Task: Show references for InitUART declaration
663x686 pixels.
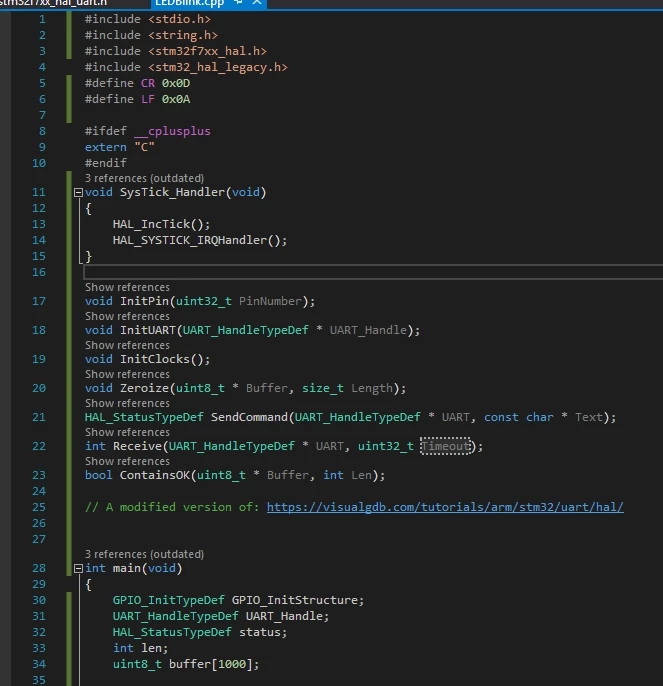Action: [127, 316]
